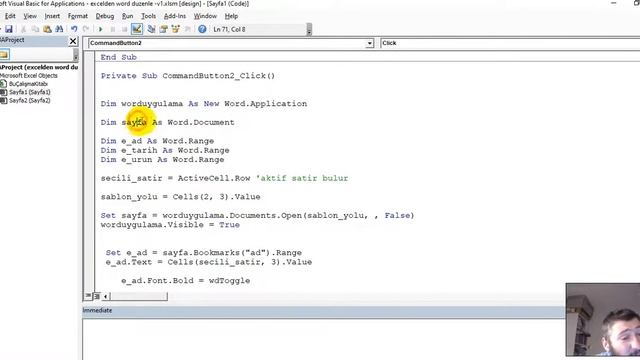
Task: Click the Redo arrow icon
Action: 86,29
